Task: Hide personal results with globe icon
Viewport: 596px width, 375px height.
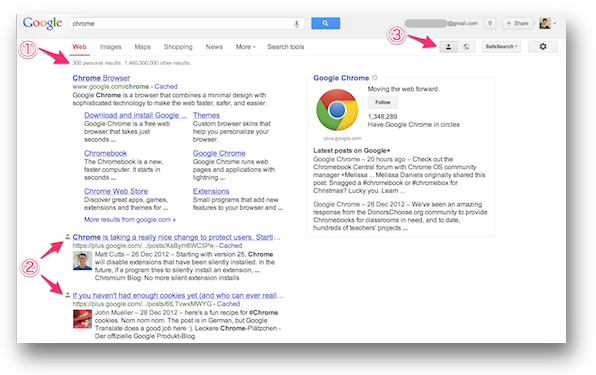Action: [x=466, y=47]
